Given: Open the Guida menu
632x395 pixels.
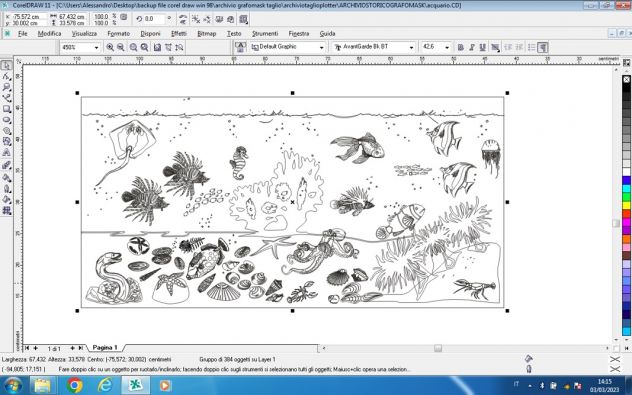Looking at the screenshot, I should (327, 33).
